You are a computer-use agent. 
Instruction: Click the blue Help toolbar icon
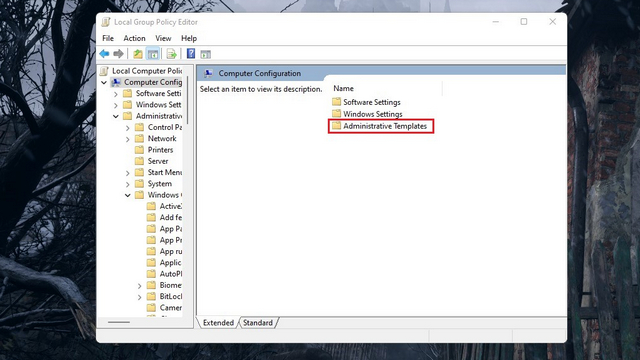(191, 53)
